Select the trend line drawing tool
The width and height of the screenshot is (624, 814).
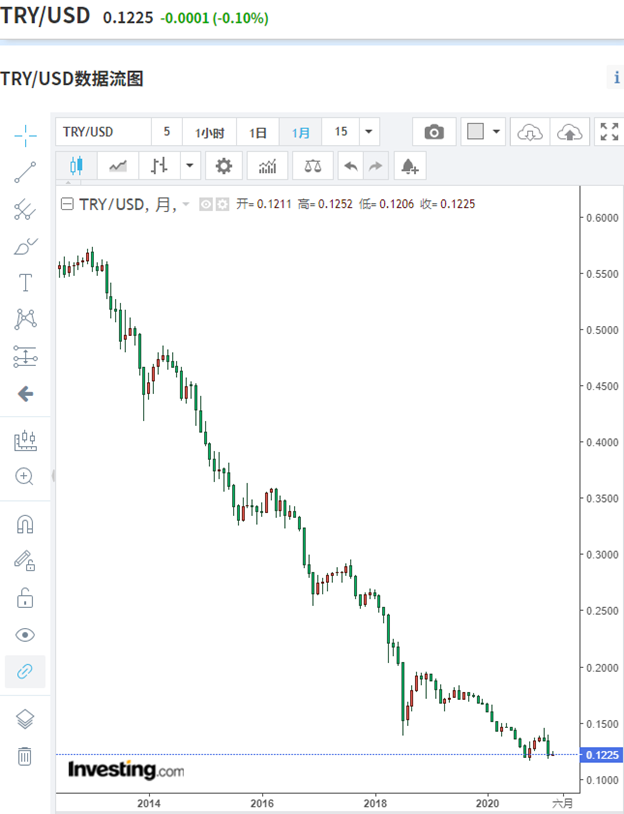[25, 172]
